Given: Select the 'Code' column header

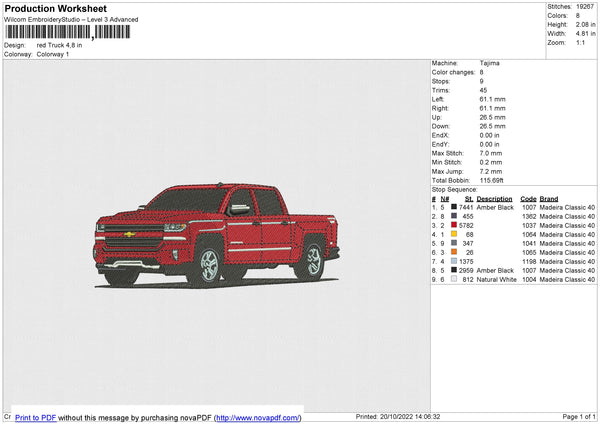Looking at the screenshot, I should point(528,199).
